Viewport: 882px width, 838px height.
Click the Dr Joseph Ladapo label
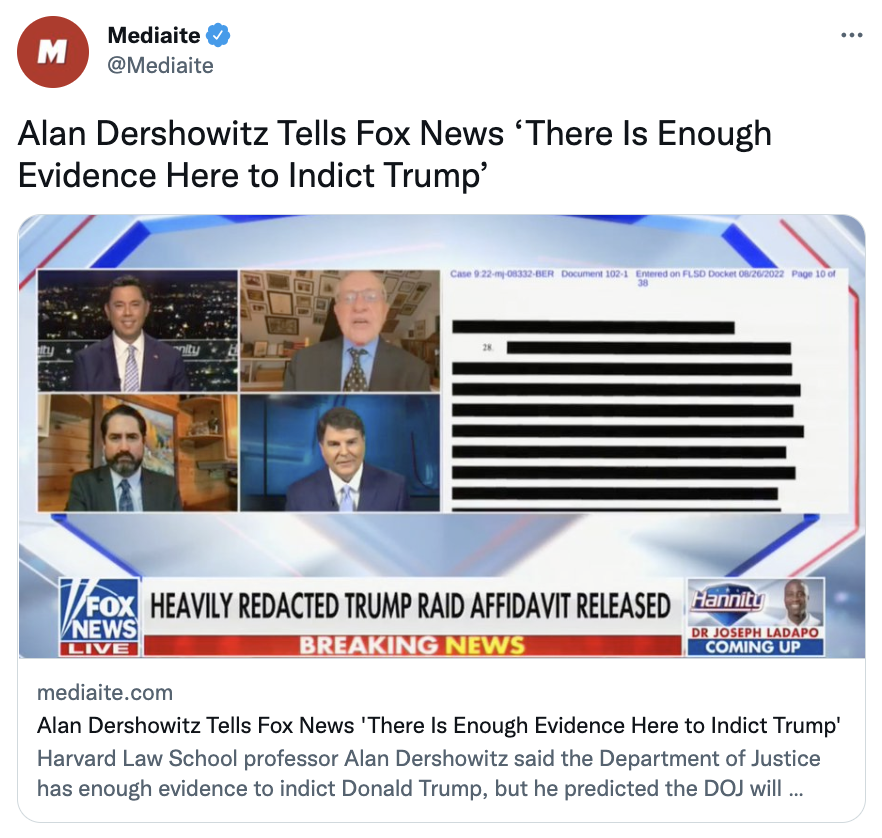coord(754,633)
